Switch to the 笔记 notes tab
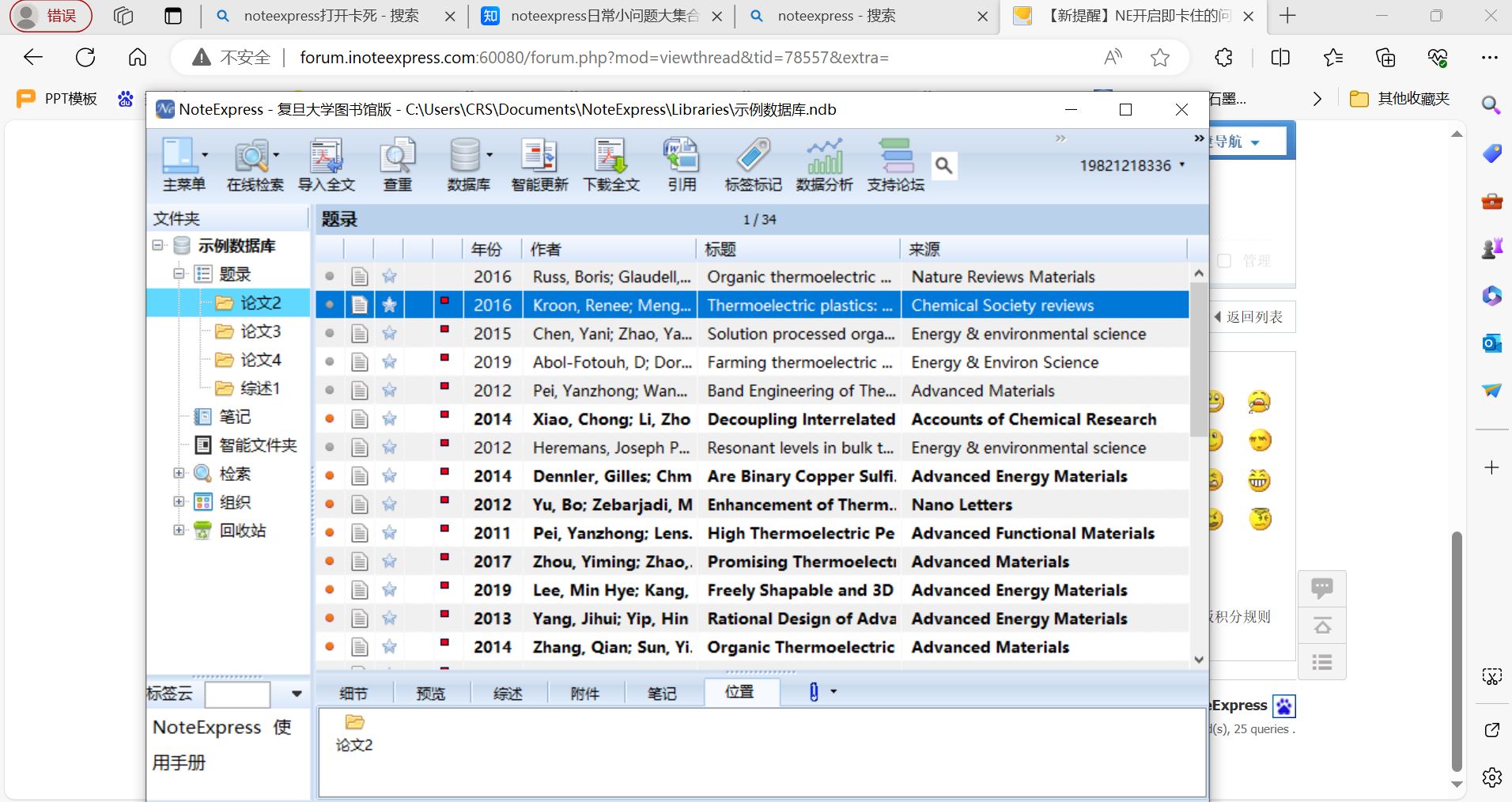The width and height of the screenshot is (1512, 802). tap(662, 694)
